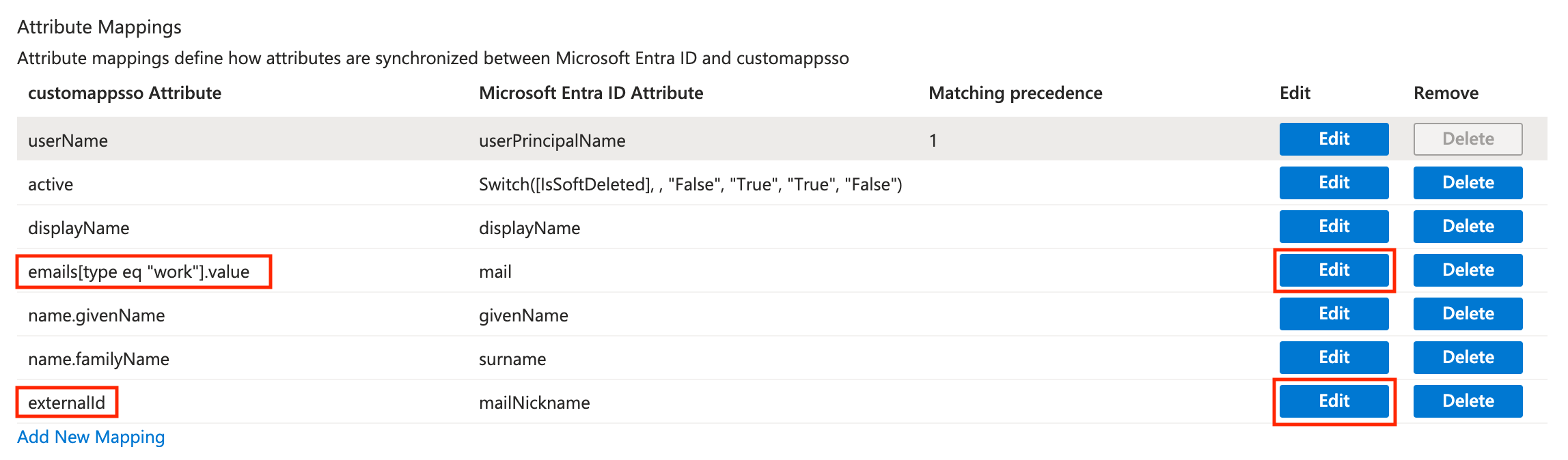Viewport: 1568px width, 460px height.
Task: Select the givenName Entra ID cell
Action: click(x=523, y=315)
